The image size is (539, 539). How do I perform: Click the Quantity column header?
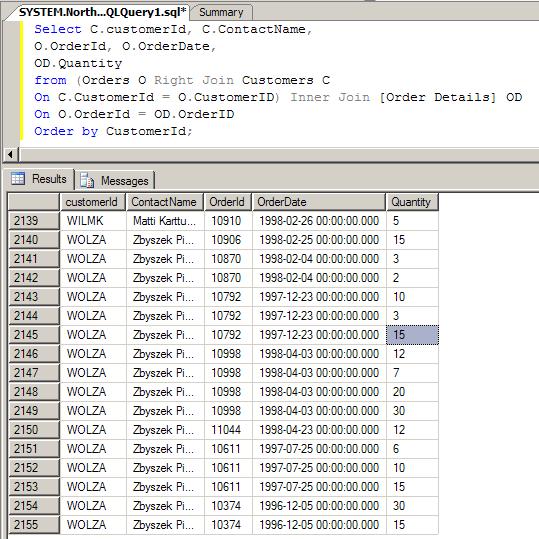click(x=412, y=202)
